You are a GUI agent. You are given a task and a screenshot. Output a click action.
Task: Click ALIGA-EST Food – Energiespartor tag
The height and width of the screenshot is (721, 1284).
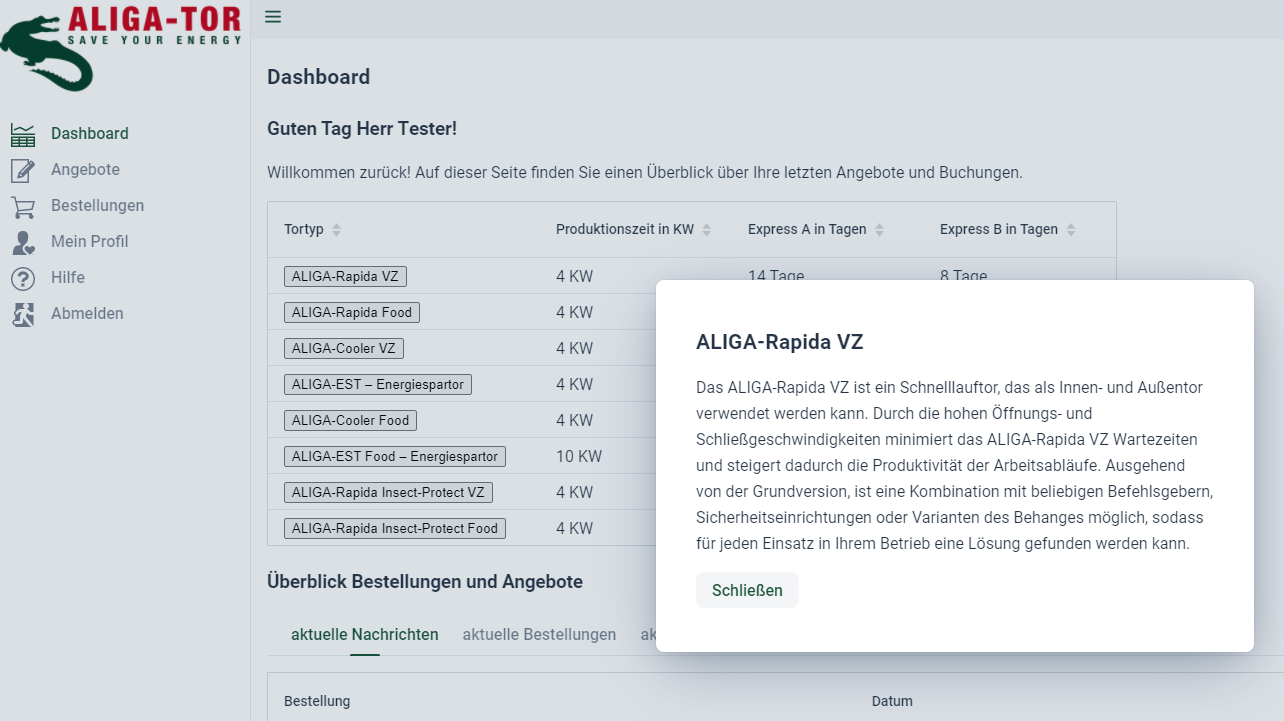pos(395,457)
